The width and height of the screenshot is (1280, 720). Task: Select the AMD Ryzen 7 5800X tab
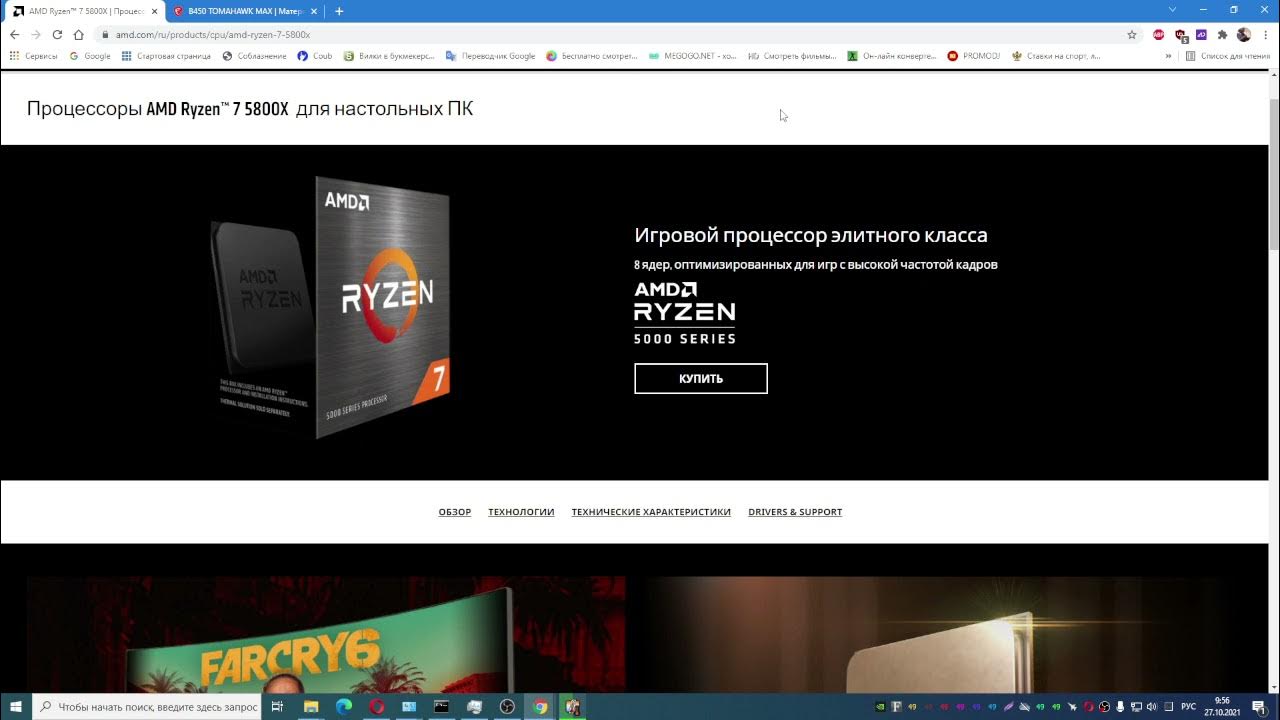[x=85, y=11]
